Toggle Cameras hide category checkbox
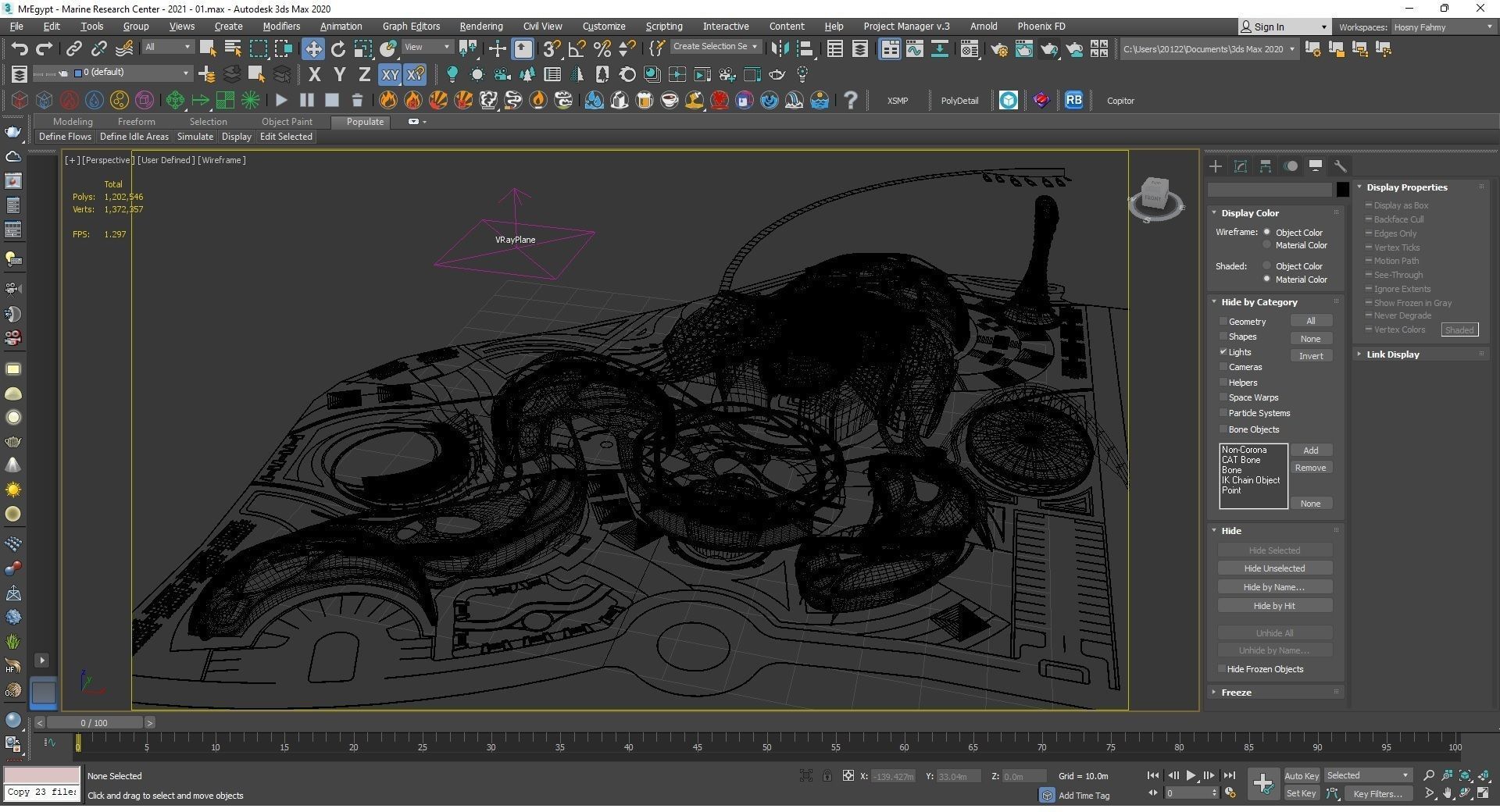 click(x=1223, y=367)
